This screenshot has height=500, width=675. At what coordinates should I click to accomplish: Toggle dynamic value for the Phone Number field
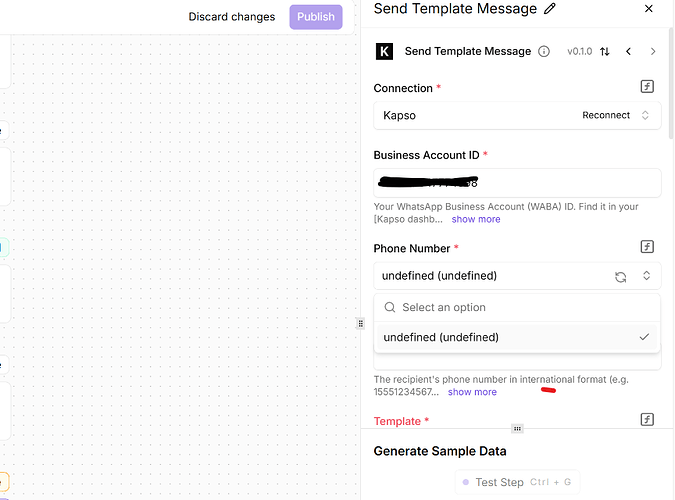click(x=647, y=247)
